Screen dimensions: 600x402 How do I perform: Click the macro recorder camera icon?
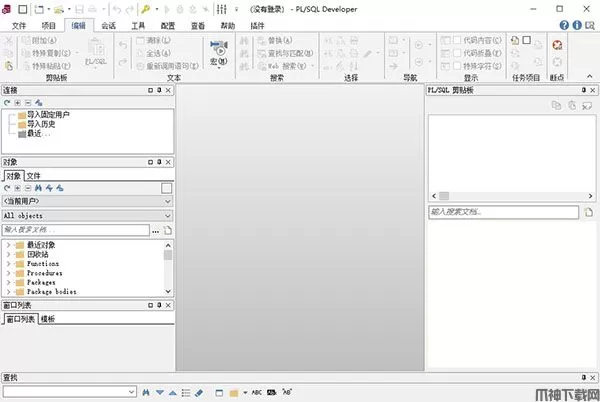(217, 46)
